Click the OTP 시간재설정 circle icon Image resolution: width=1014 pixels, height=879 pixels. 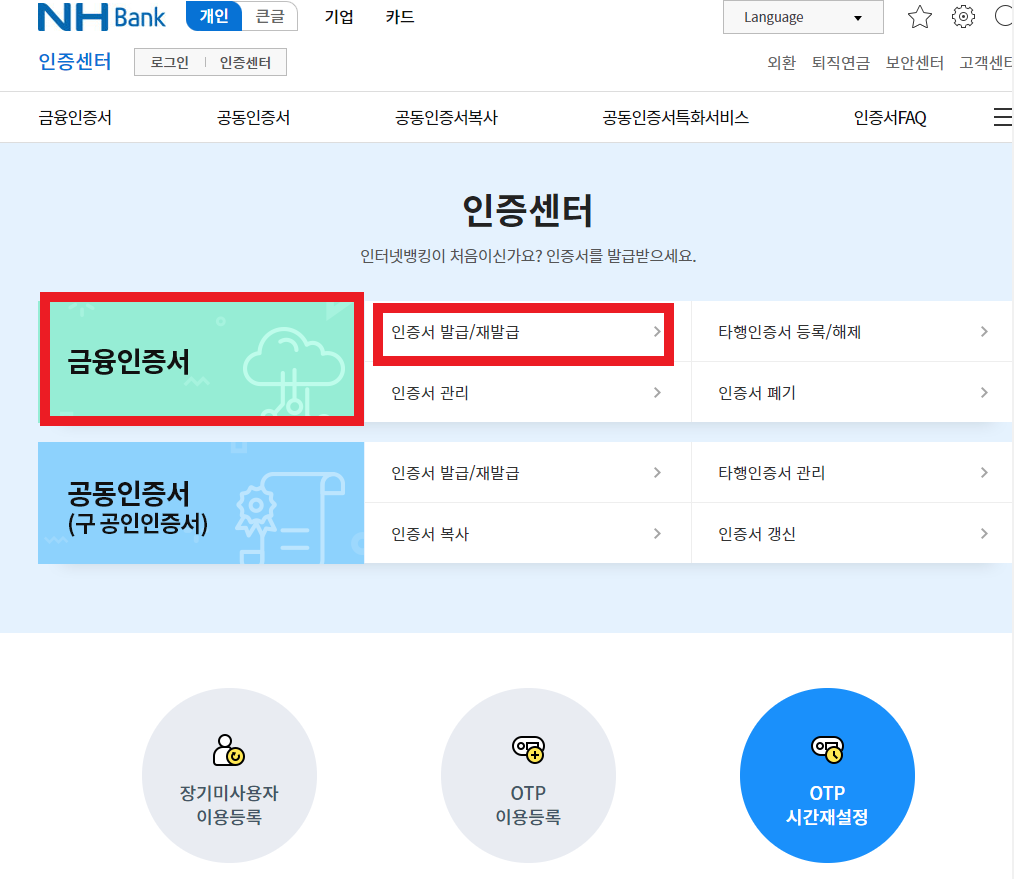pos(827,775)
